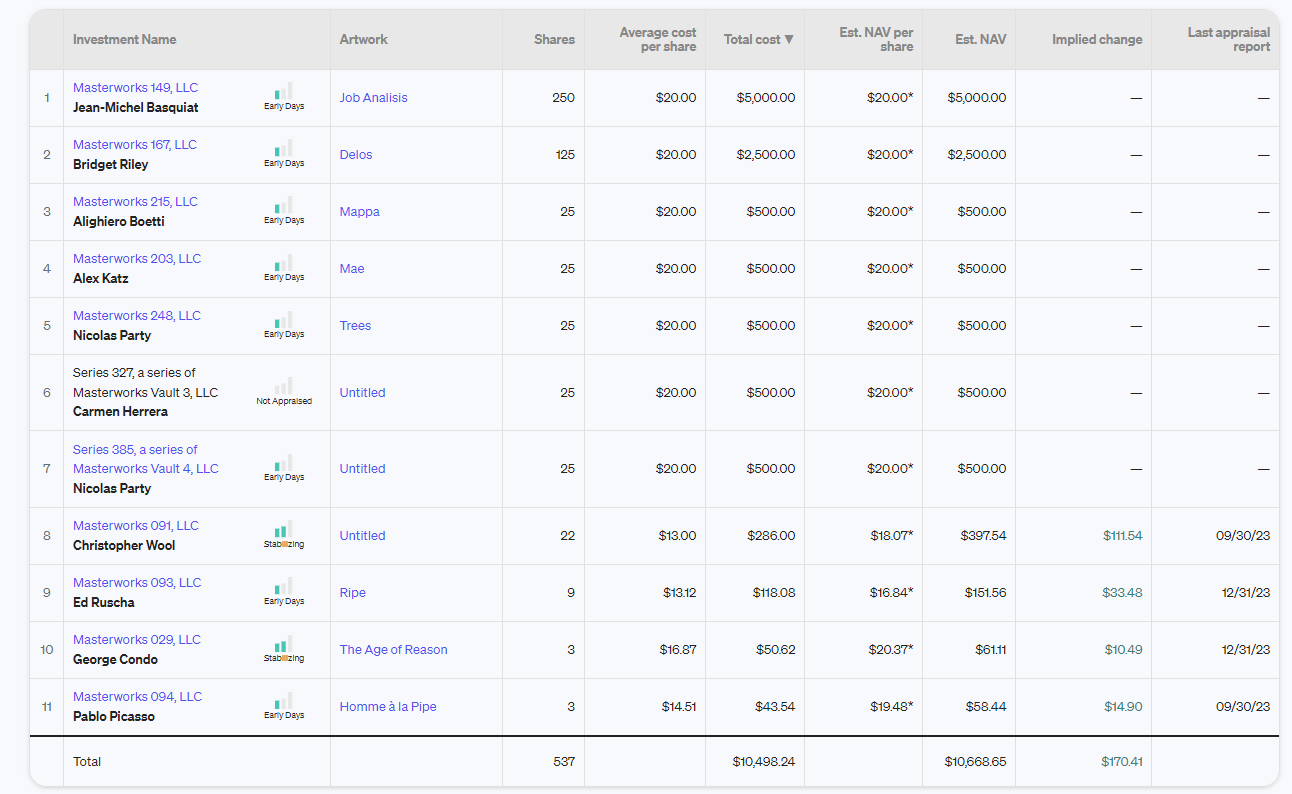Open the Ripe artwork link
1292x794 pixels.
coord(353,592)
